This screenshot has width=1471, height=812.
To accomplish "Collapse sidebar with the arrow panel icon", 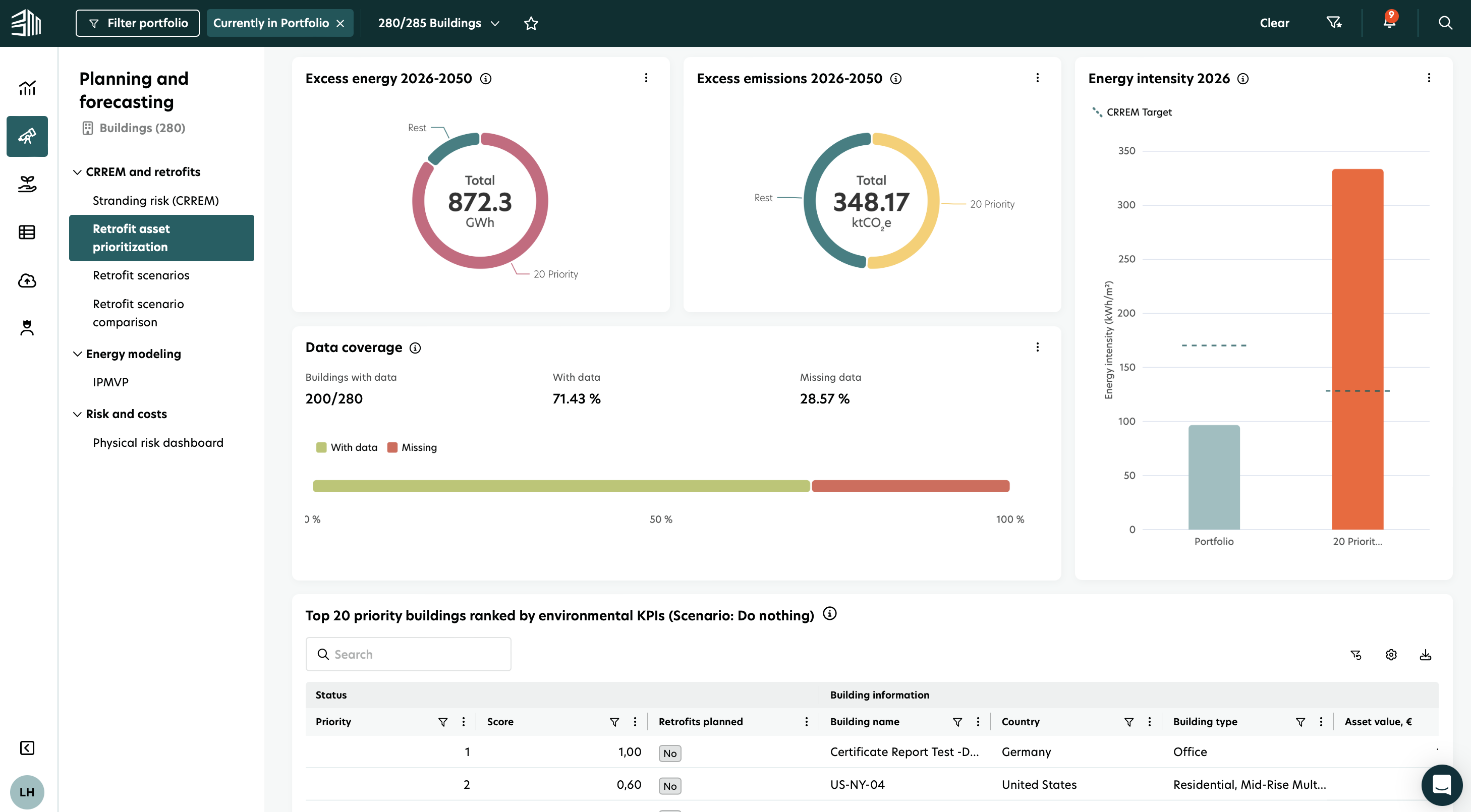I will 27,747.
